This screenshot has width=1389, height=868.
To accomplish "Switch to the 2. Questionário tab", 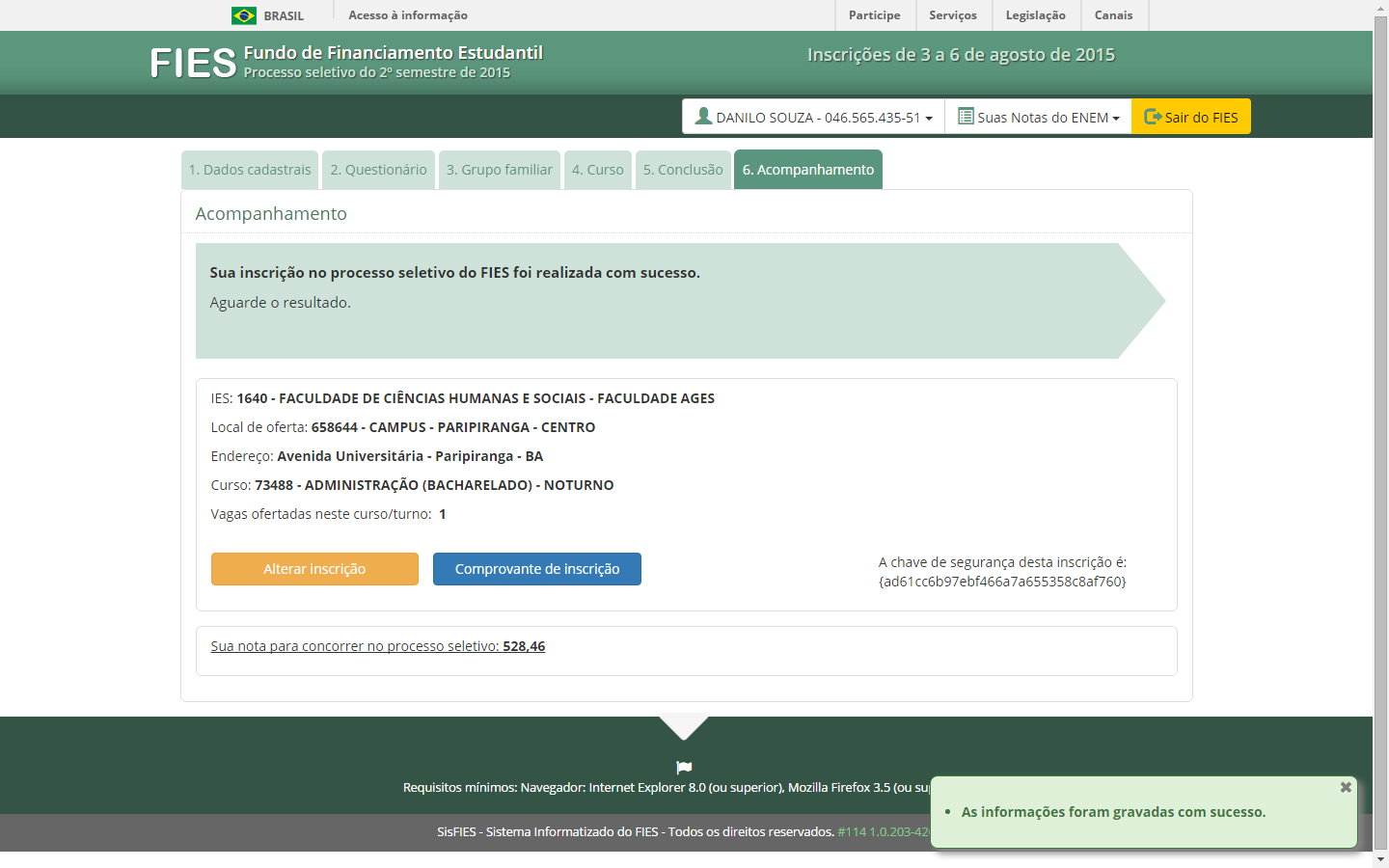I will (x=378, y=170).
